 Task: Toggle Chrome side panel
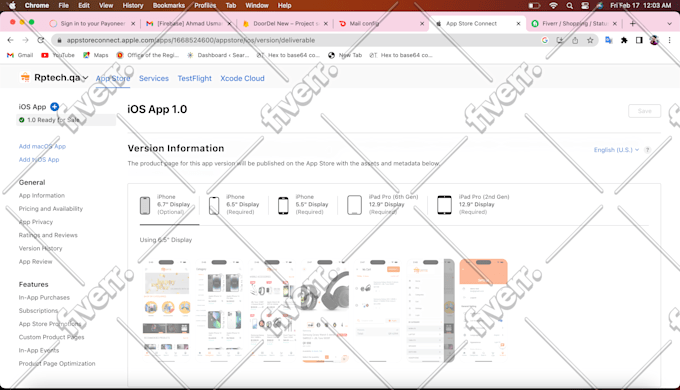point(639,40)
